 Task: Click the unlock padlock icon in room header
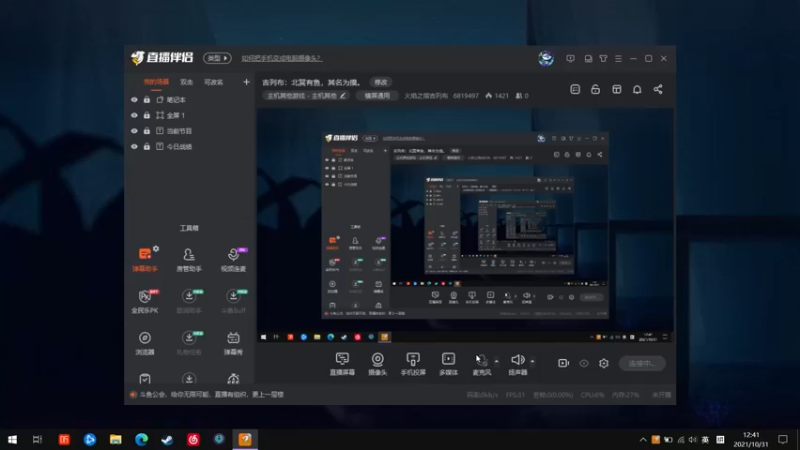point(595,89)
